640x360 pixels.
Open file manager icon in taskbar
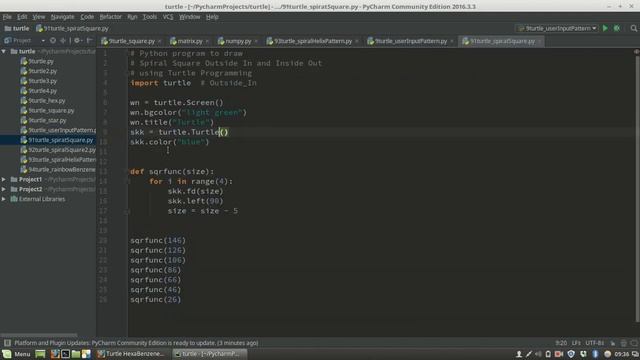click(x=76, y=354)
